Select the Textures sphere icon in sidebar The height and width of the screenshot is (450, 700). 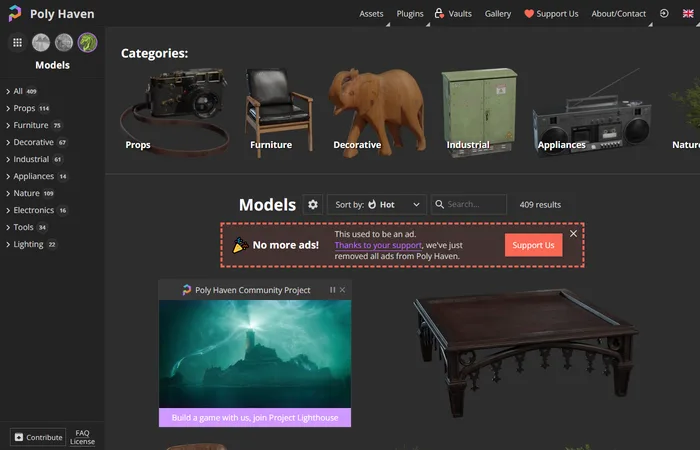tap(64, 43)
